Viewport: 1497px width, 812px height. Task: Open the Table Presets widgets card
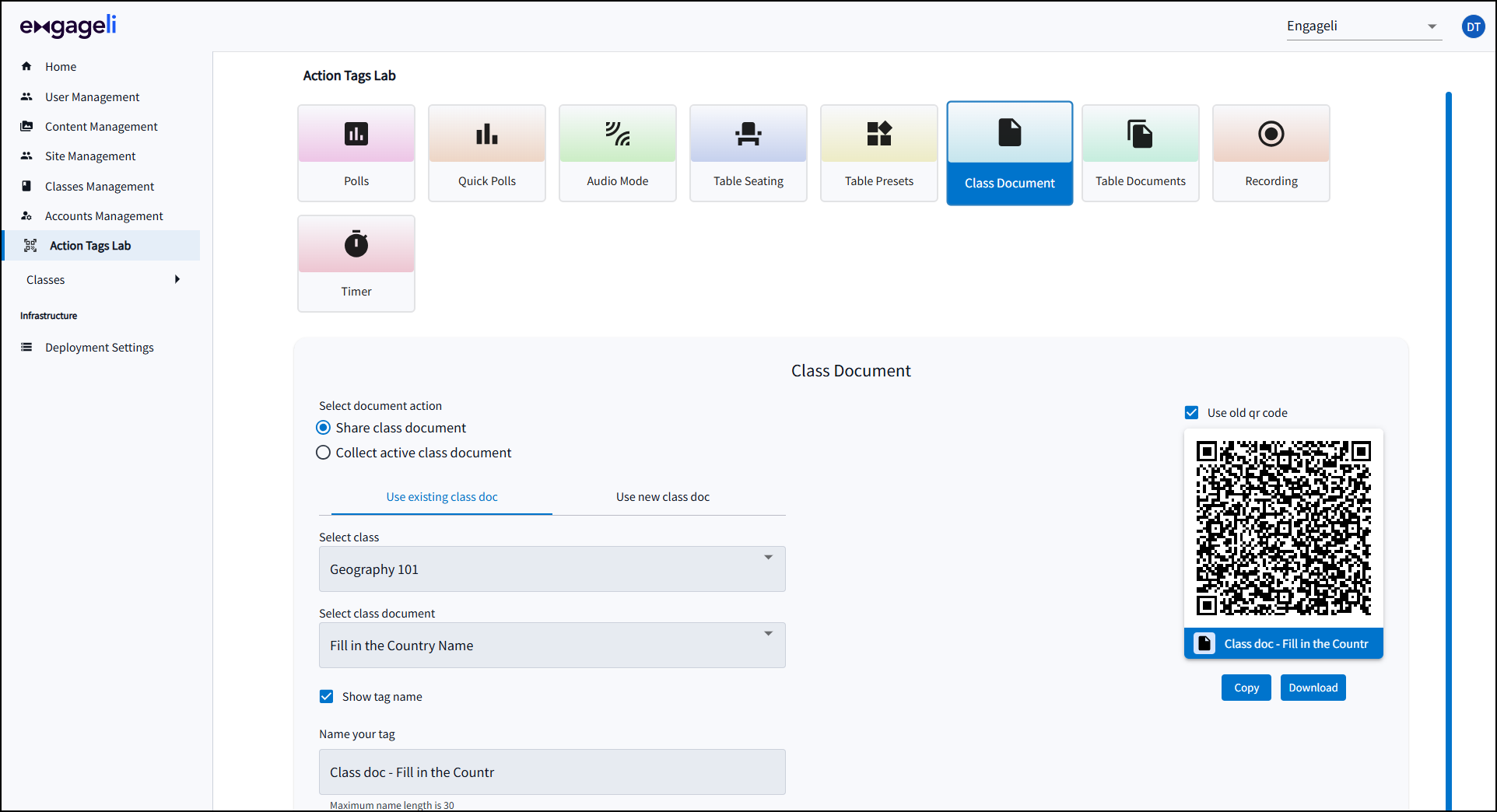click(879, 153)
